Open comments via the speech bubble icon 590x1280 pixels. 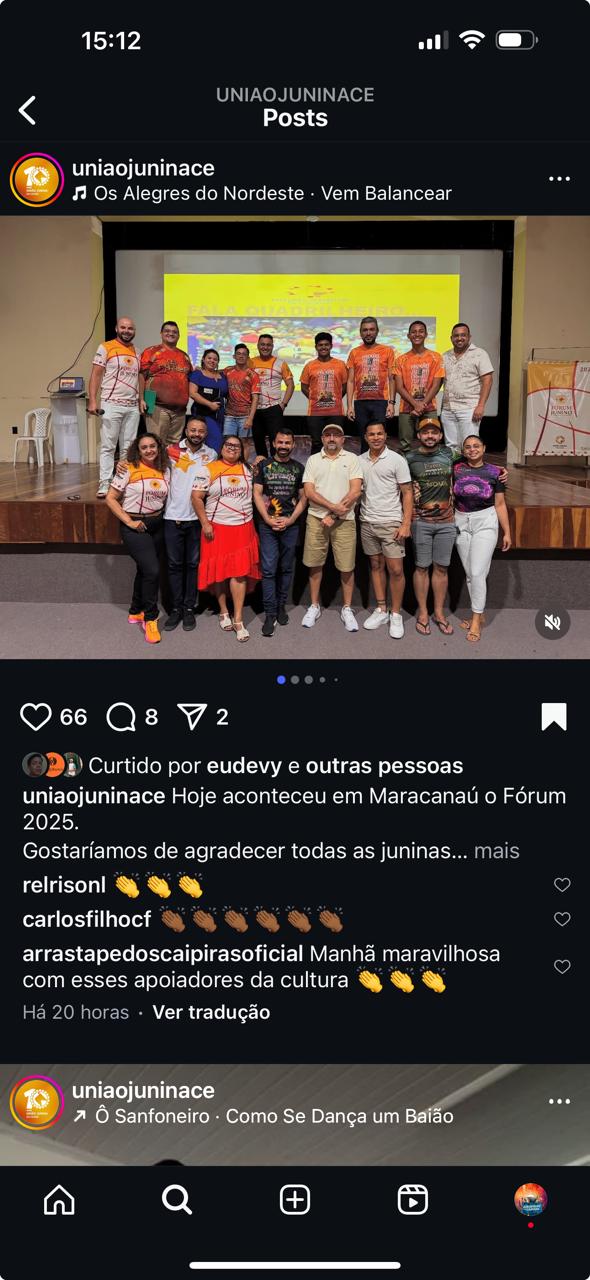coord(121,717)
